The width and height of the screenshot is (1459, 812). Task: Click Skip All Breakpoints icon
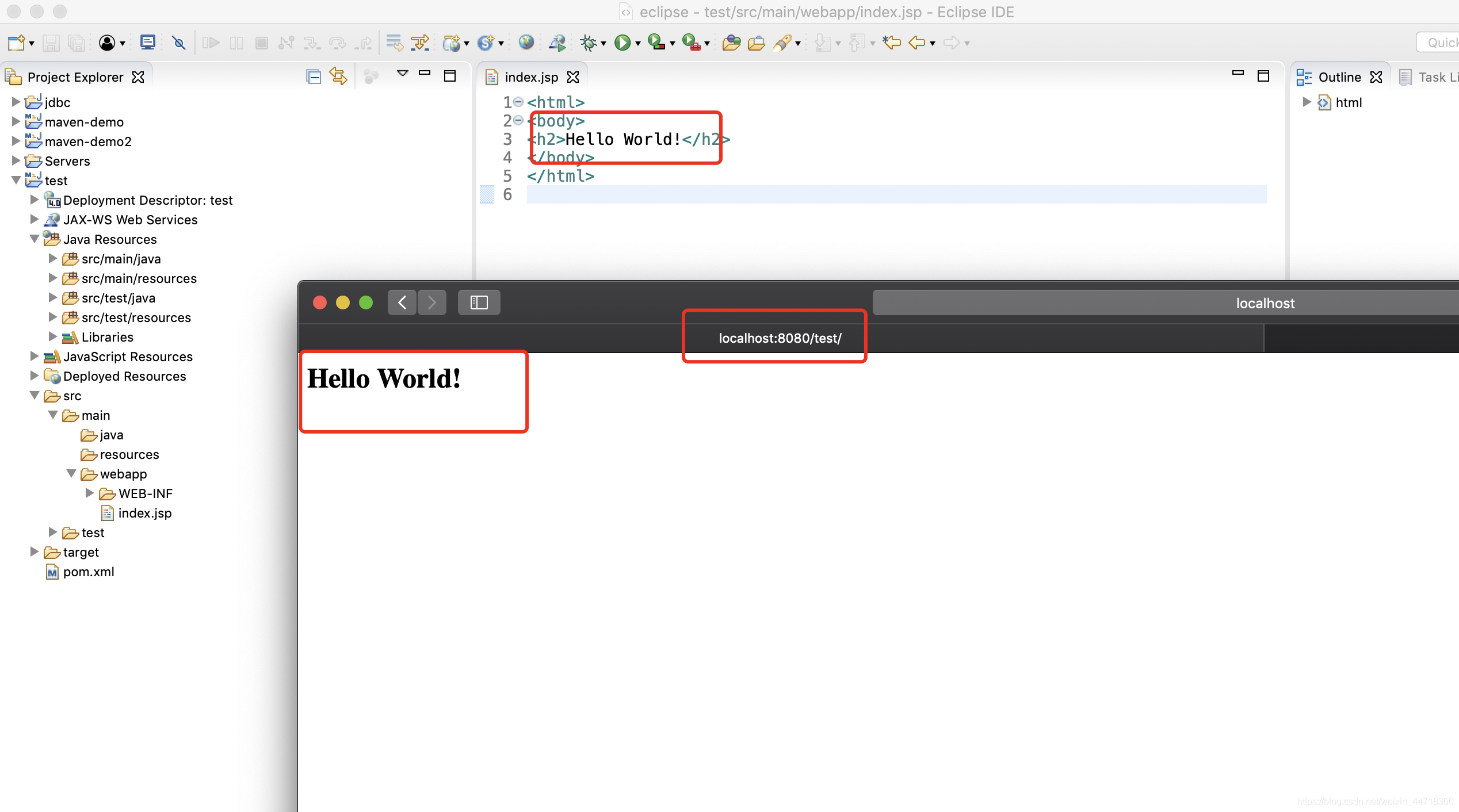[x=179, y=43]
